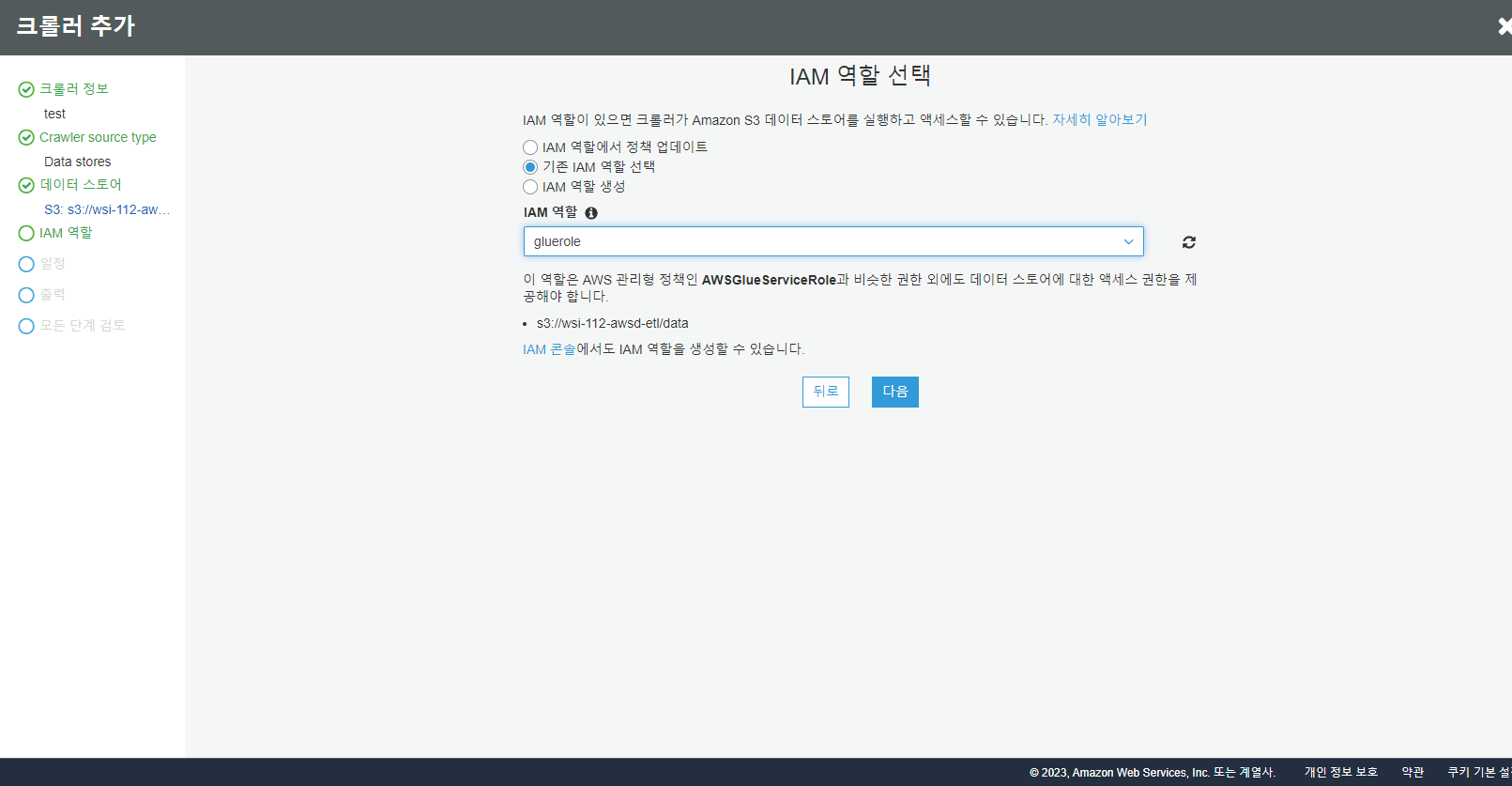
Task: Click 약관 footer link
Action: (x=1413, y=772)
